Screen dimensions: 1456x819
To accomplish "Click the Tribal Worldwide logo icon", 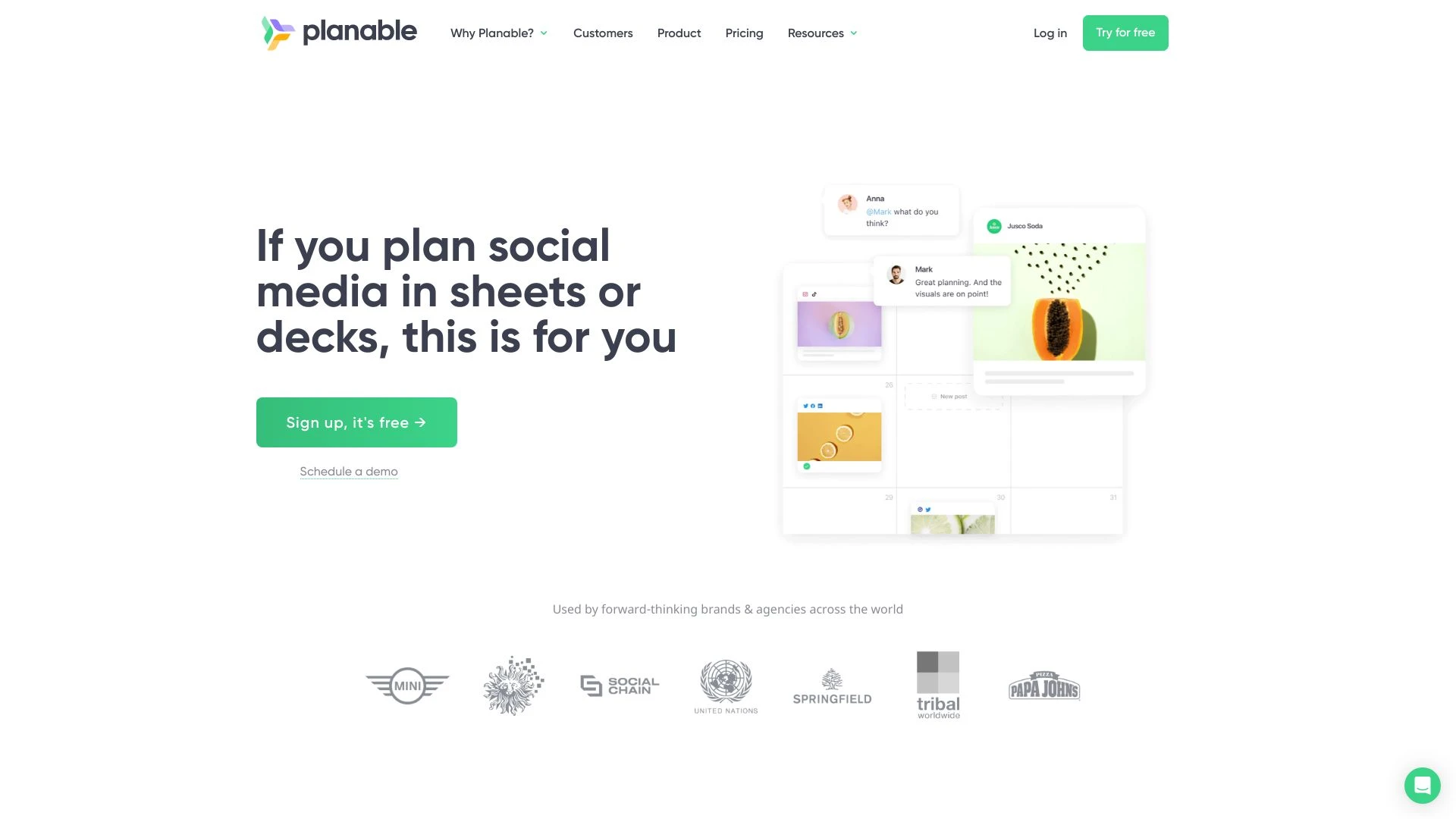I will (937, 685).
